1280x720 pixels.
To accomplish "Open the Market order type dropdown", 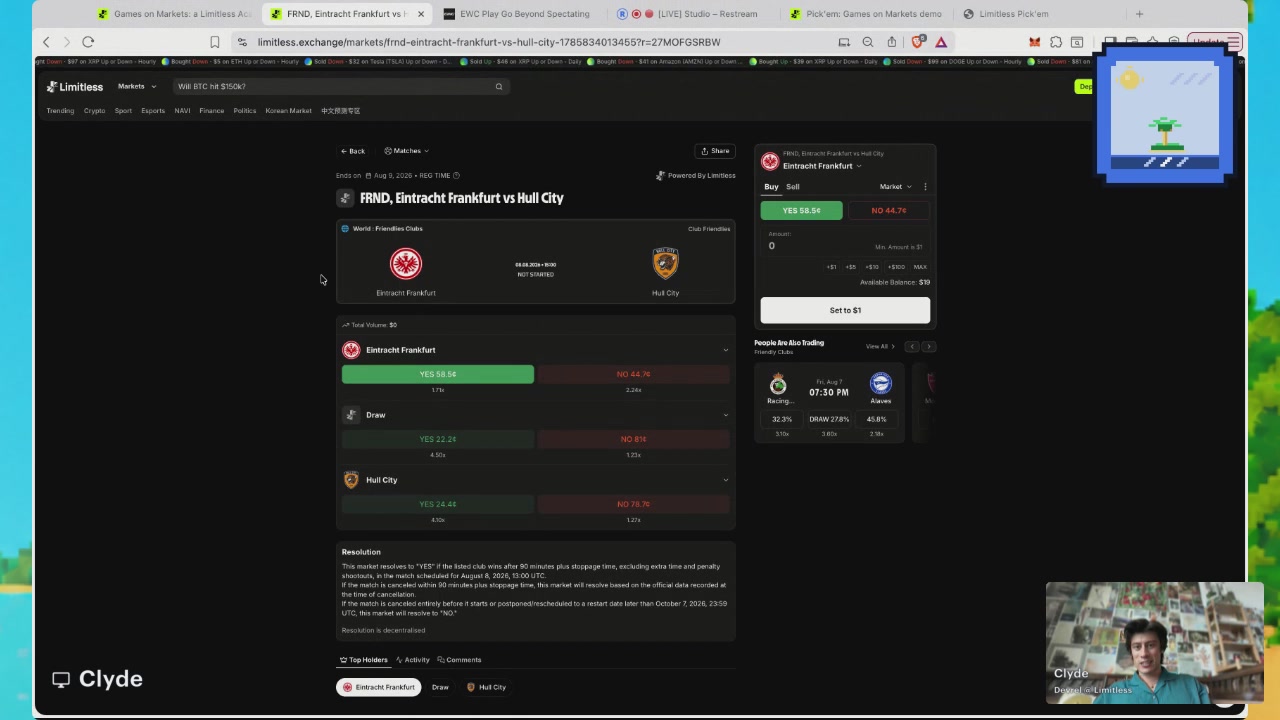I will click(895, 187).
